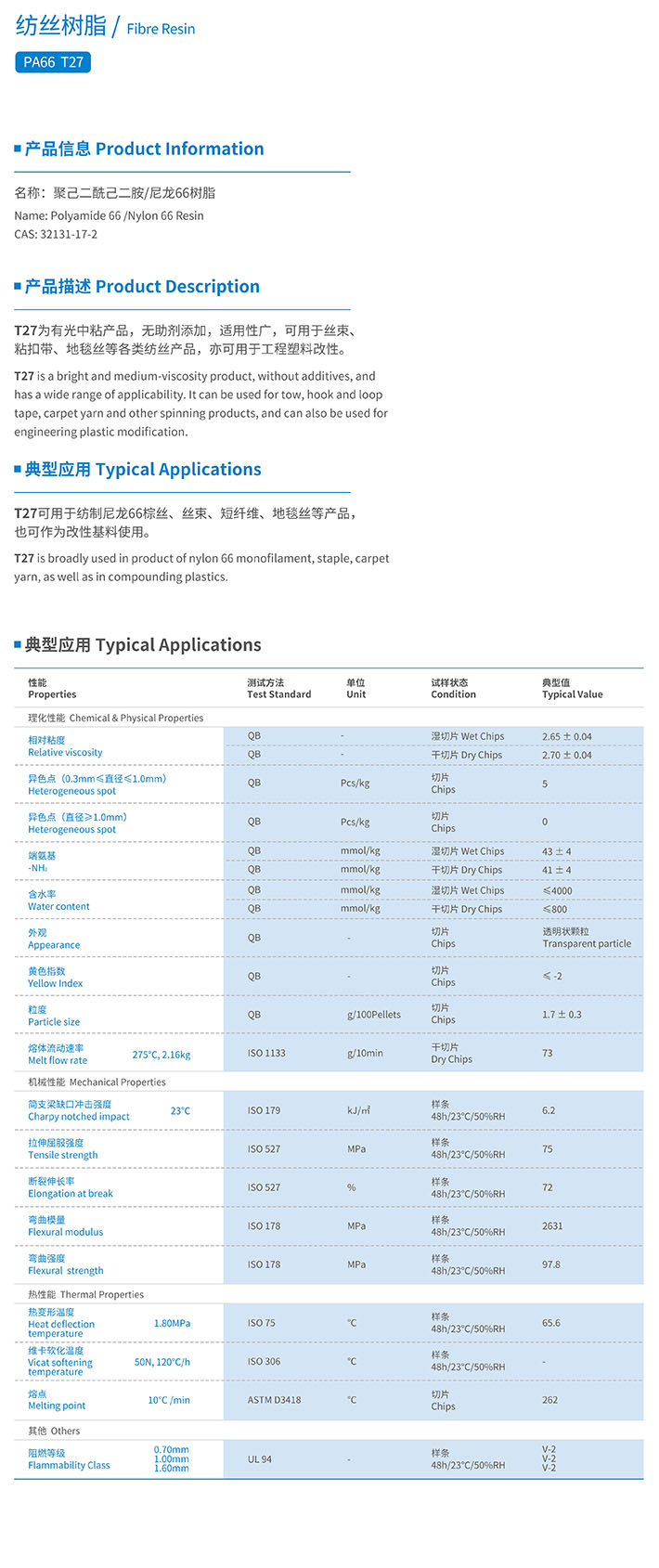Expand the Chemical & Physical Properties section row
This screenshot has height=1568, width=659.
point(116,718)
